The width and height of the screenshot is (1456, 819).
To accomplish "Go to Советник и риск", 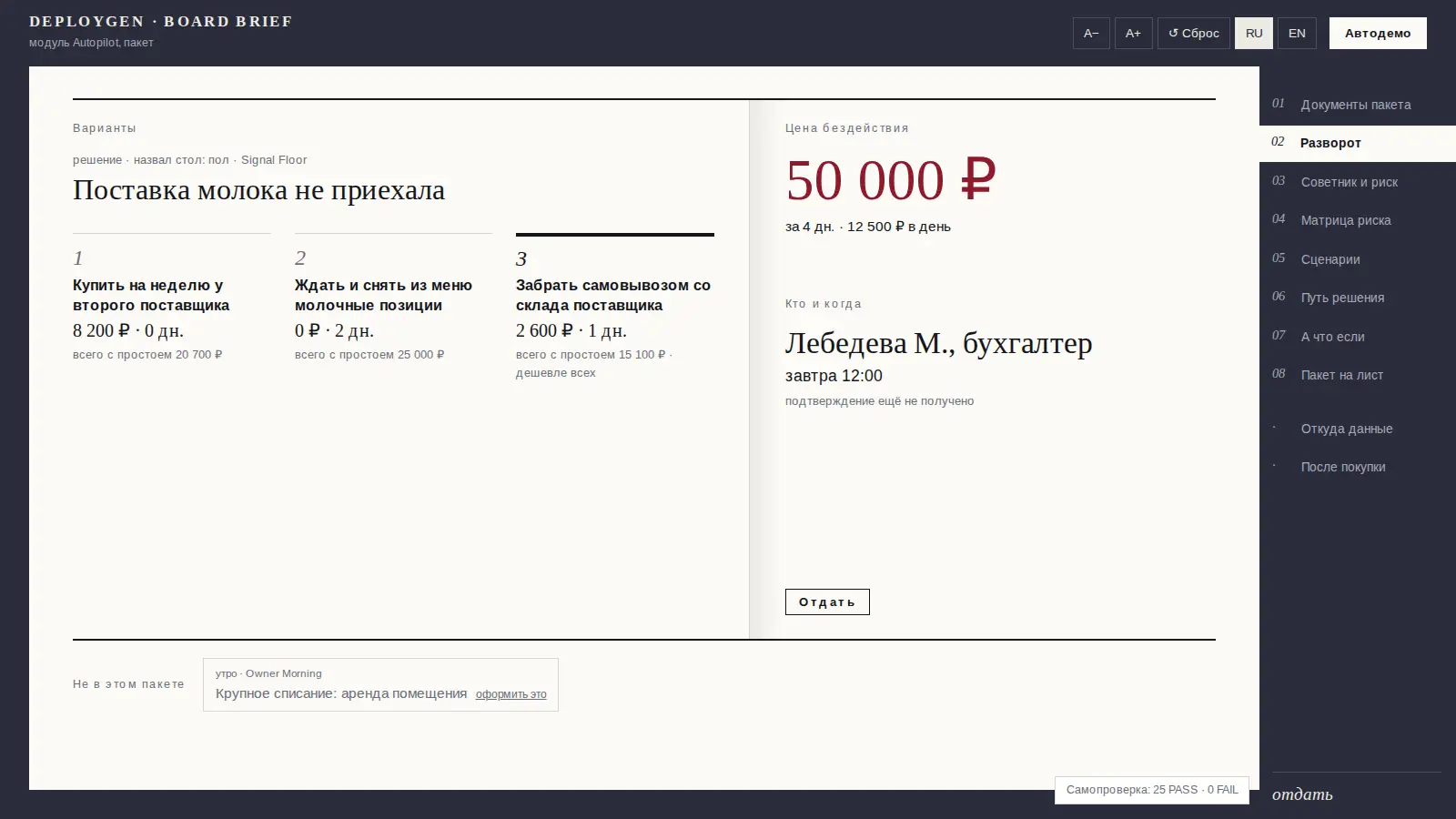I will [x=1358, y=182].
